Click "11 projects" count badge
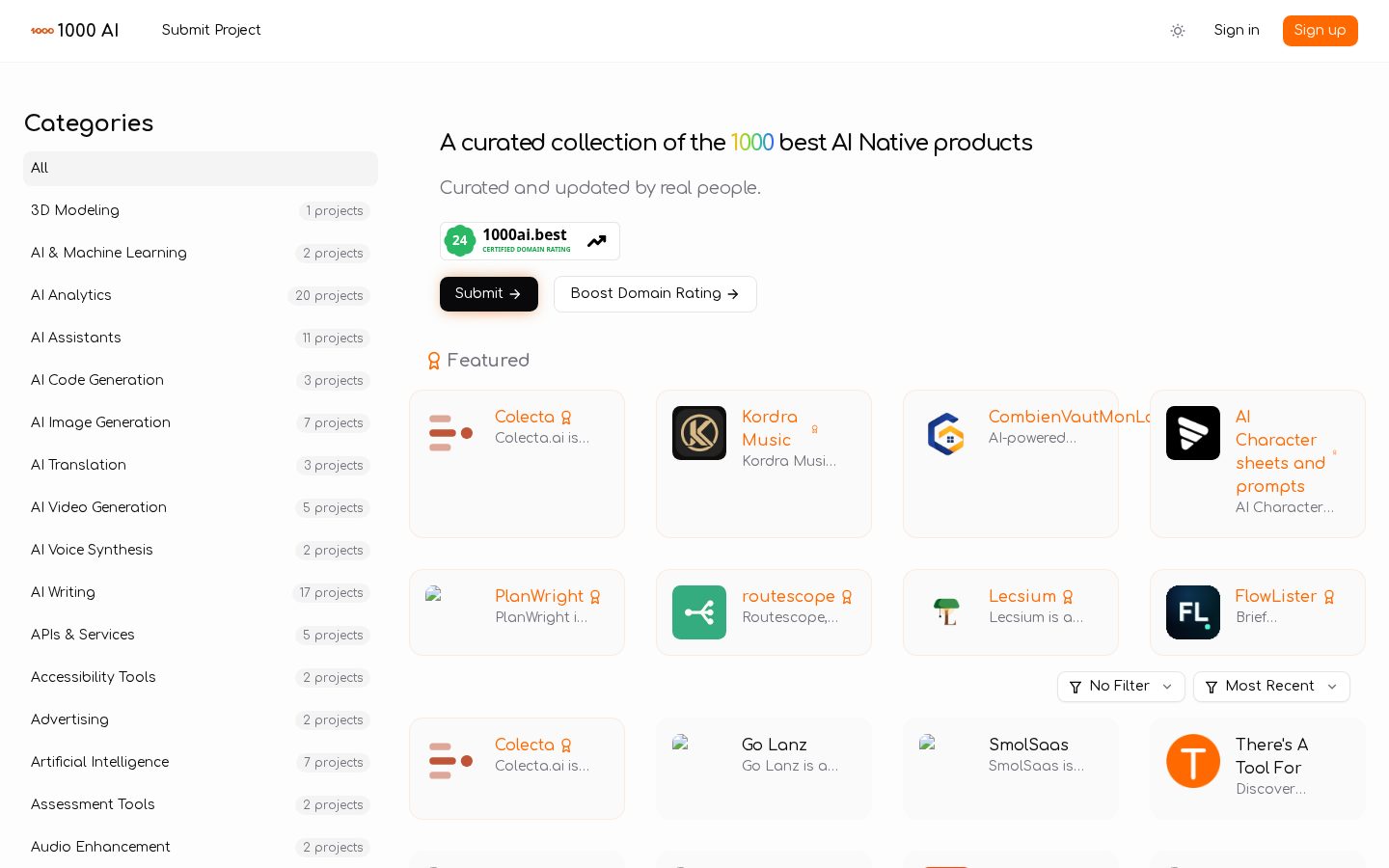 click(x=333, y=339)
